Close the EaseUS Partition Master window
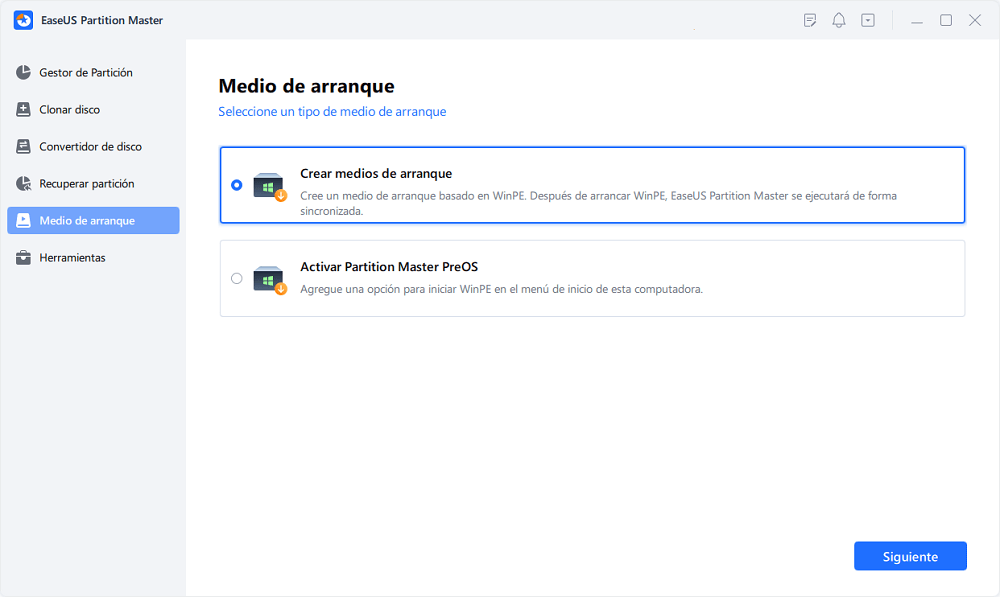This screenshot has height=597, width=1000. pyautogui.click(x=975, y=20)
